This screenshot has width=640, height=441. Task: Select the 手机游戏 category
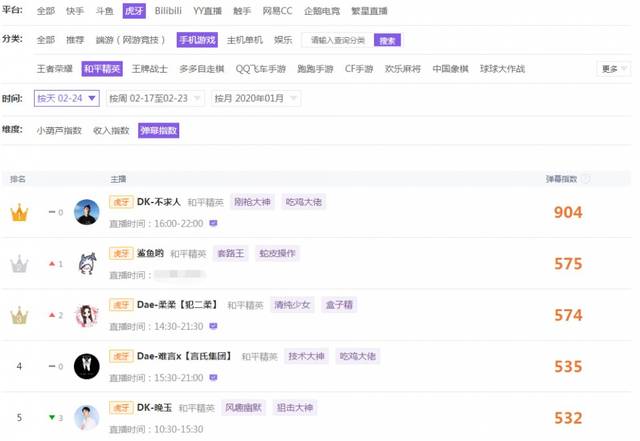pyautogui.click(x=197, y=40)
